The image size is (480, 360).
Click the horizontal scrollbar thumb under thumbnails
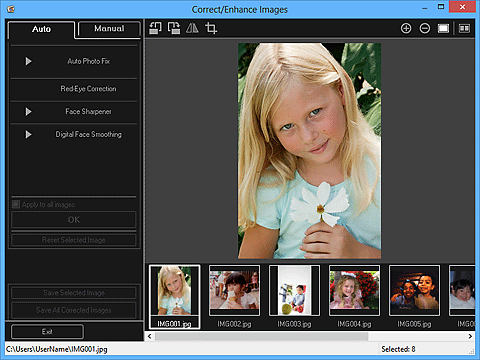(x=262, y=336)
